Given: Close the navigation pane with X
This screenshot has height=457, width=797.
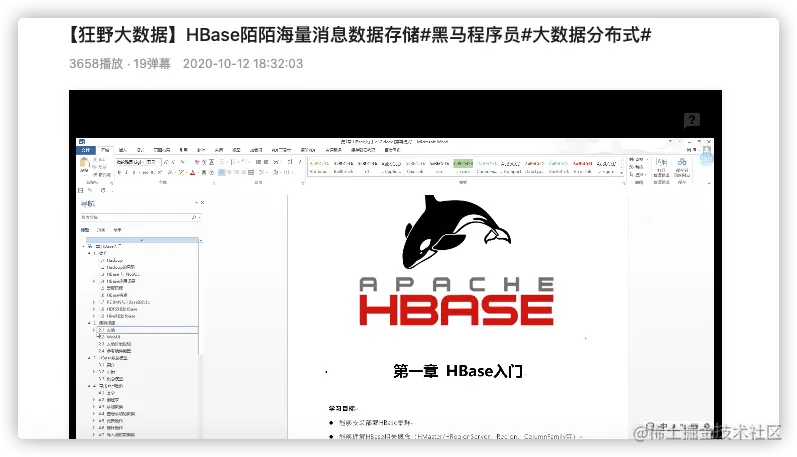Looking at the screenshot, I should [x=202, y=202].
